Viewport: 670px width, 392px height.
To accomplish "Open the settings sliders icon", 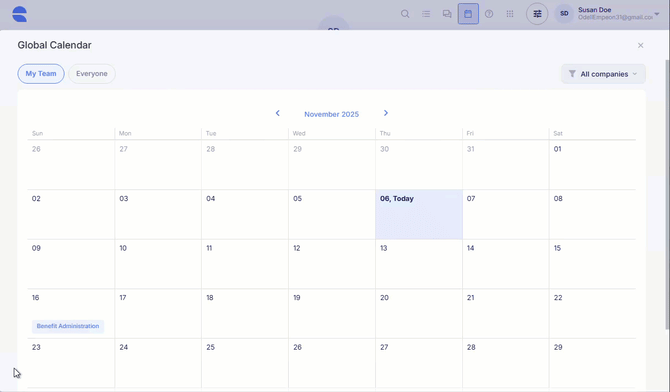I will [x=537, y=14].
